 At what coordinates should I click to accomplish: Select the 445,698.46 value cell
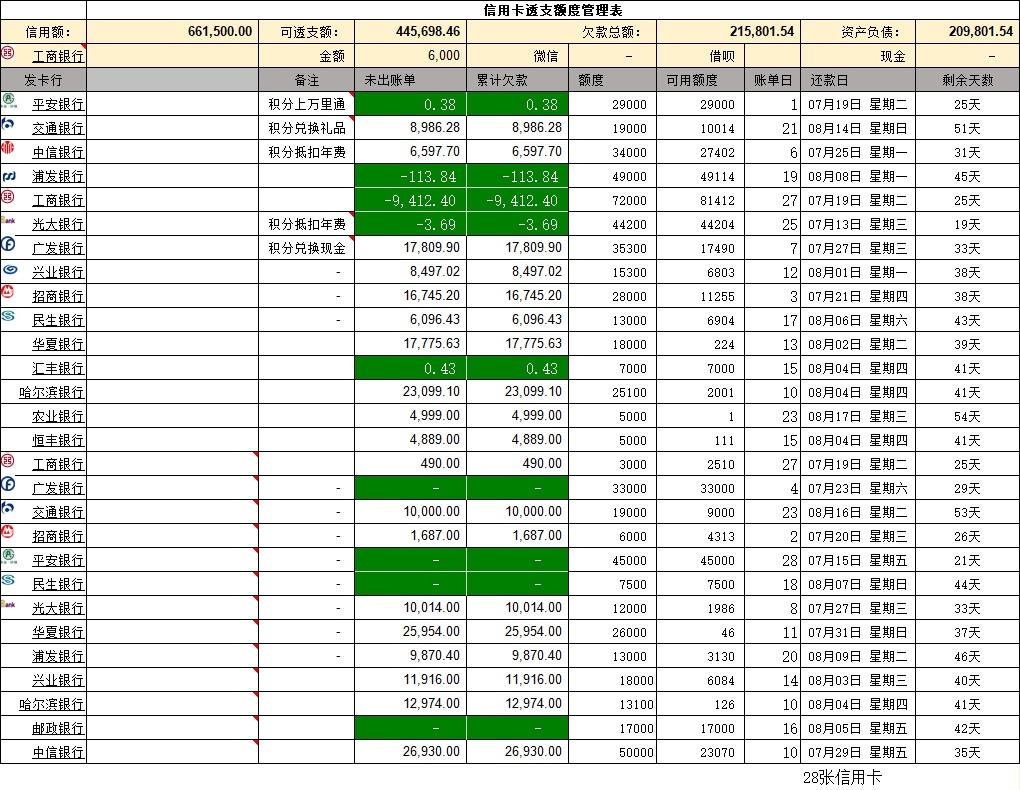[410, 32]
